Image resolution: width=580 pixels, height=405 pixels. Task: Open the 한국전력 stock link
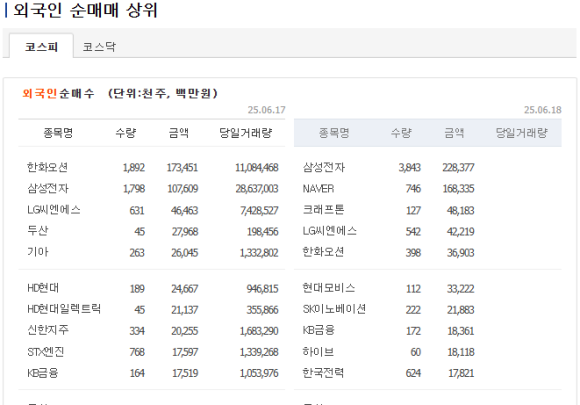[323, 372]
